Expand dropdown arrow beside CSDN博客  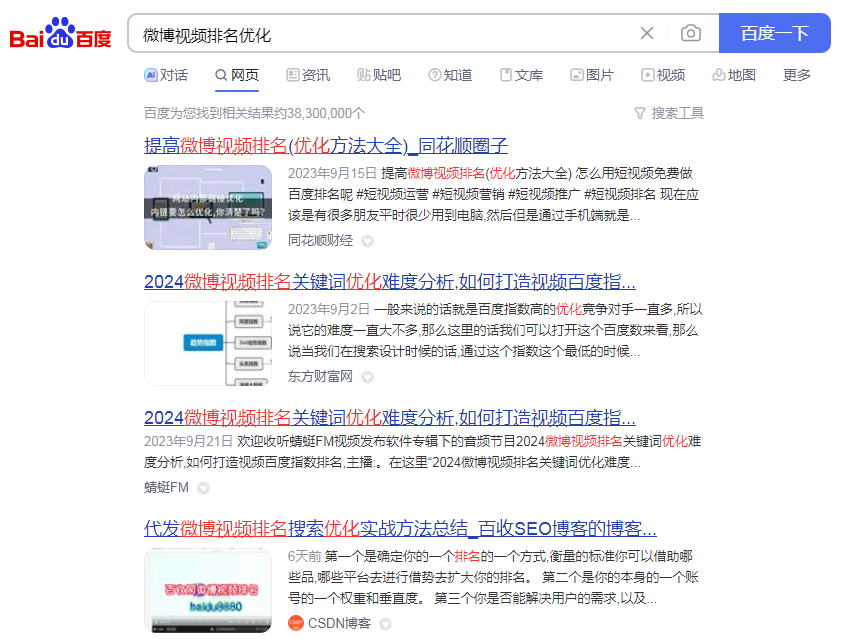385,624
